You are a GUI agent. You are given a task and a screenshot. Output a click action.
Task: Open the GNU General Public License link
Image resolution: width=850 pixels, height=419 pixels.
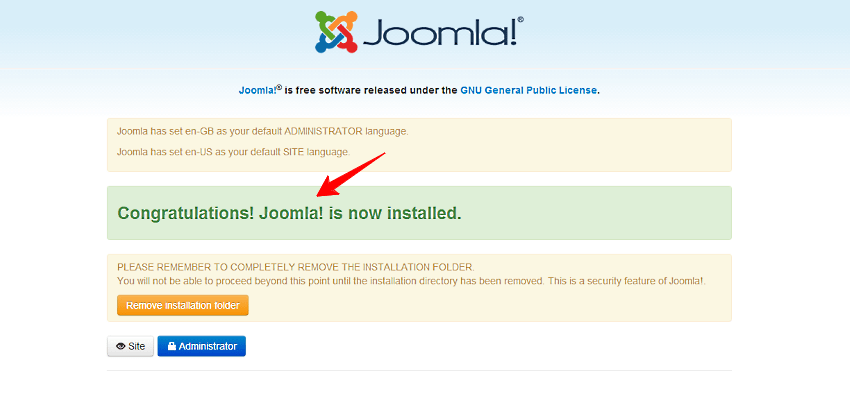[x=529, y=91]
